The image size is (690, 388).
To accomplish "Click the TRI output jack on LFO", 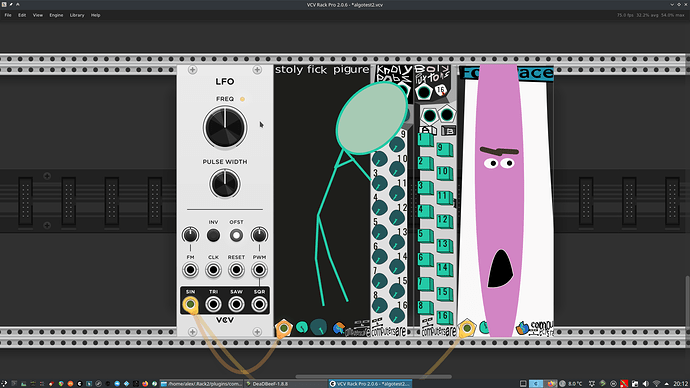I will (x=213, y=304).
